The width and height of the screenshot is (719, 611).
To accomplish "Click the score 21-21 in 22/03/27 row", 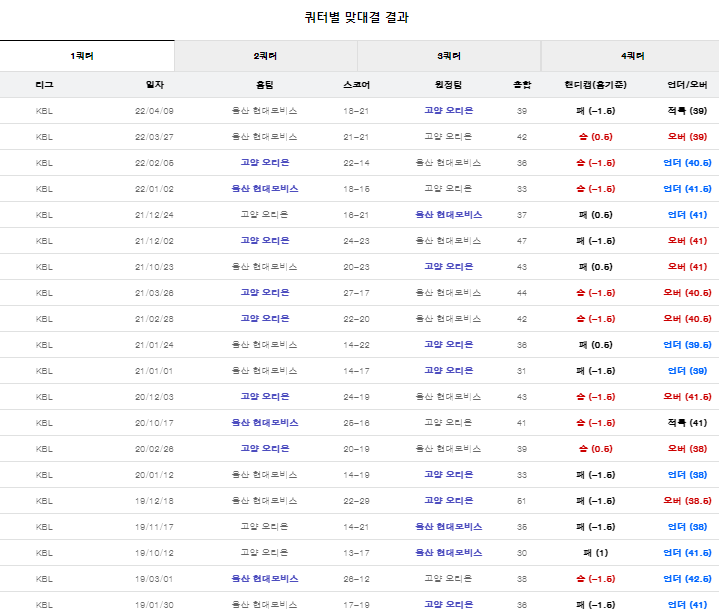I will point(356,137).
